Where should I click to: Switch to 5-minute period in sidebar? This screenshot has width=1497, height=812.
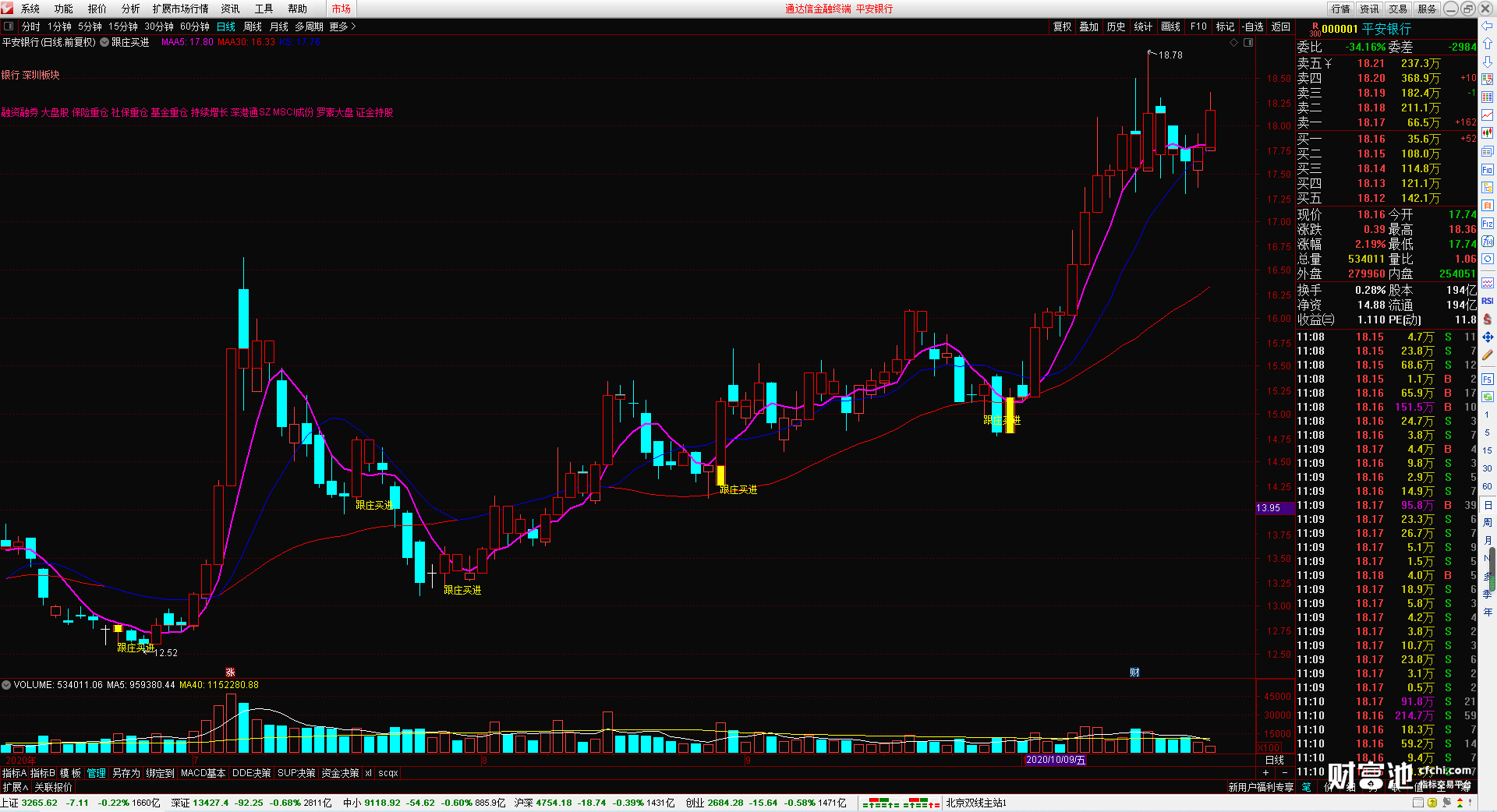point(1488,432)
